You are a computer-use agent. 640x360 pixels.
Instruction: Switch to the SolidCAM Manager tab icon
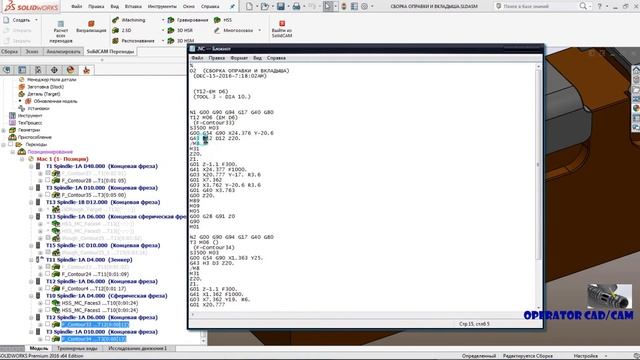[86, 70]
